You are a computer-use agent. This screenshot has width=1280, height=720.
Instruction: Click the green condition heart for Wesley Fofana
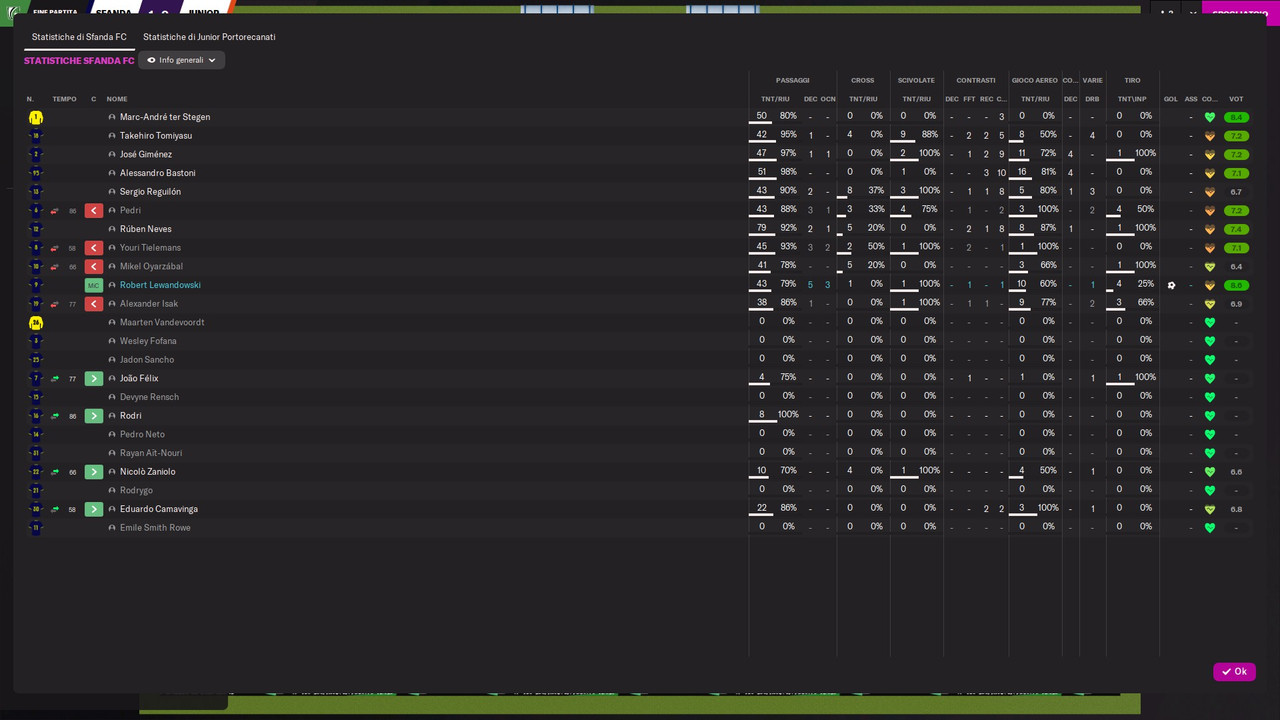tap(1210, 342)
